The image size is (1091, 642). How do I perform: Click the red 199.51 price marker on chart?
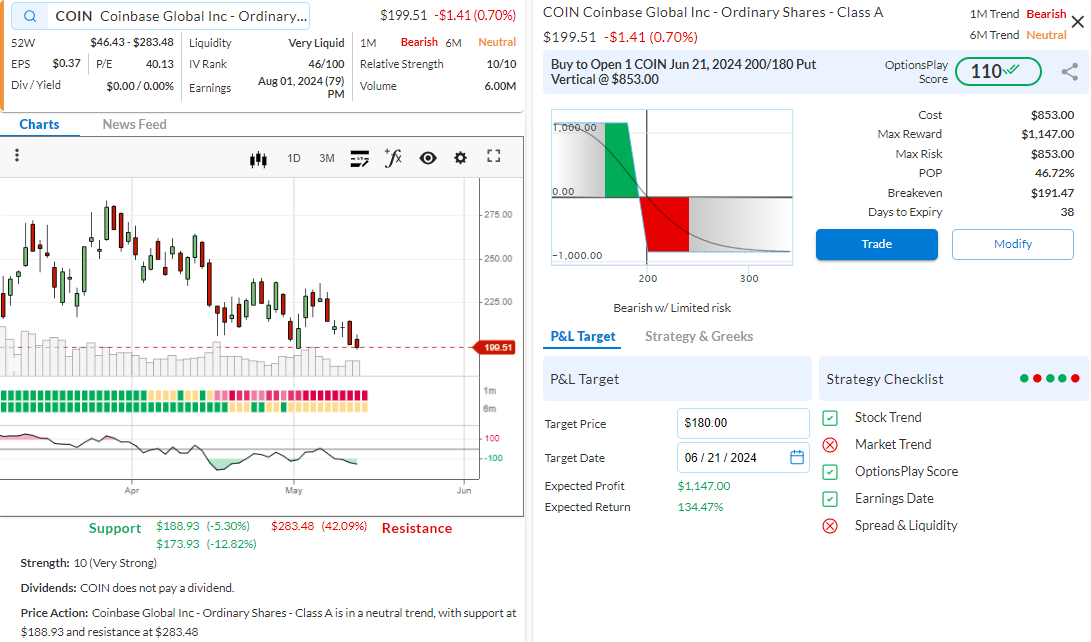tap(495, 347)
